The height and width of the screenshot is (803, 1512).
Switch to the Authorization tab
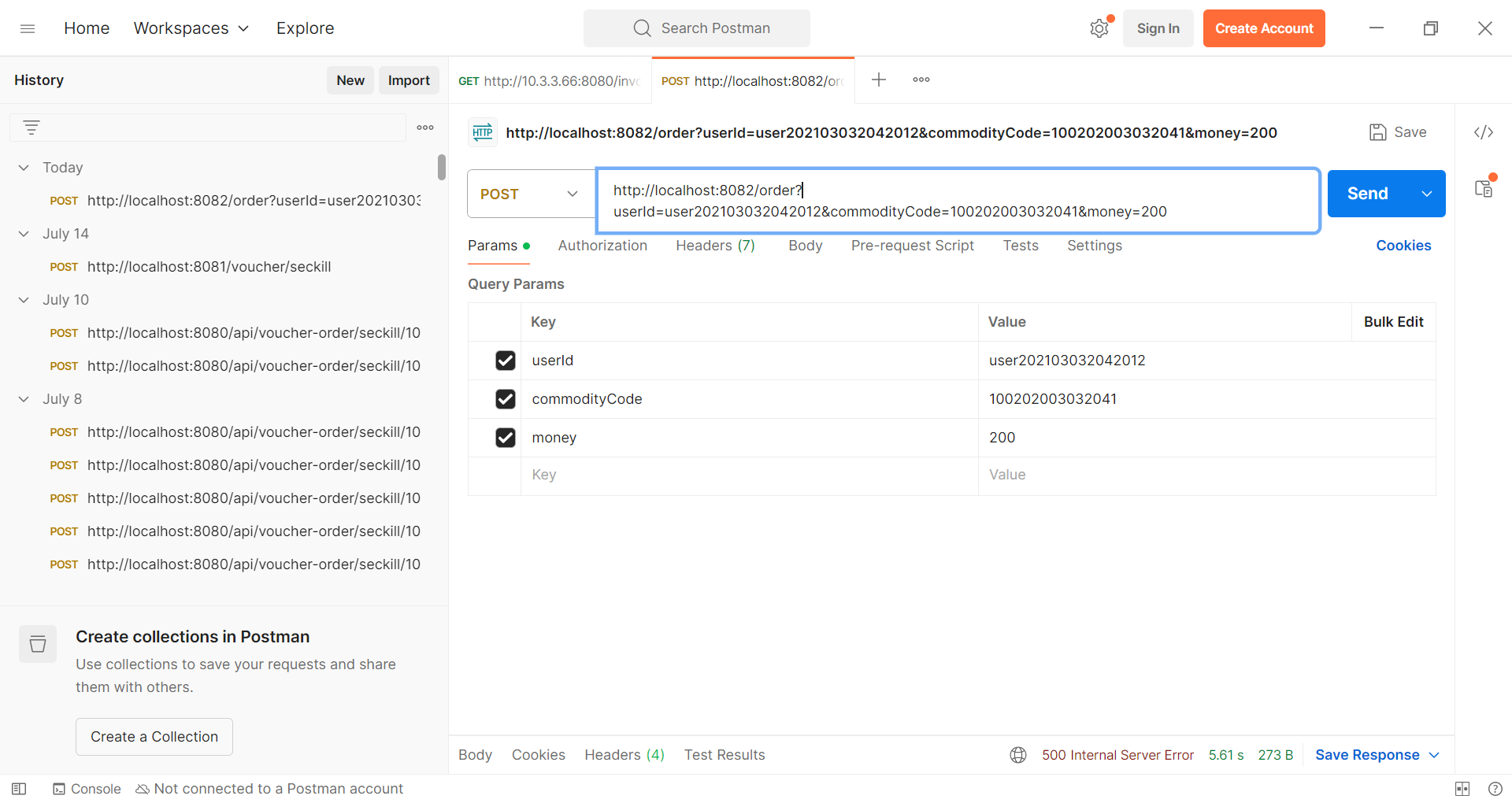(602, 246)
